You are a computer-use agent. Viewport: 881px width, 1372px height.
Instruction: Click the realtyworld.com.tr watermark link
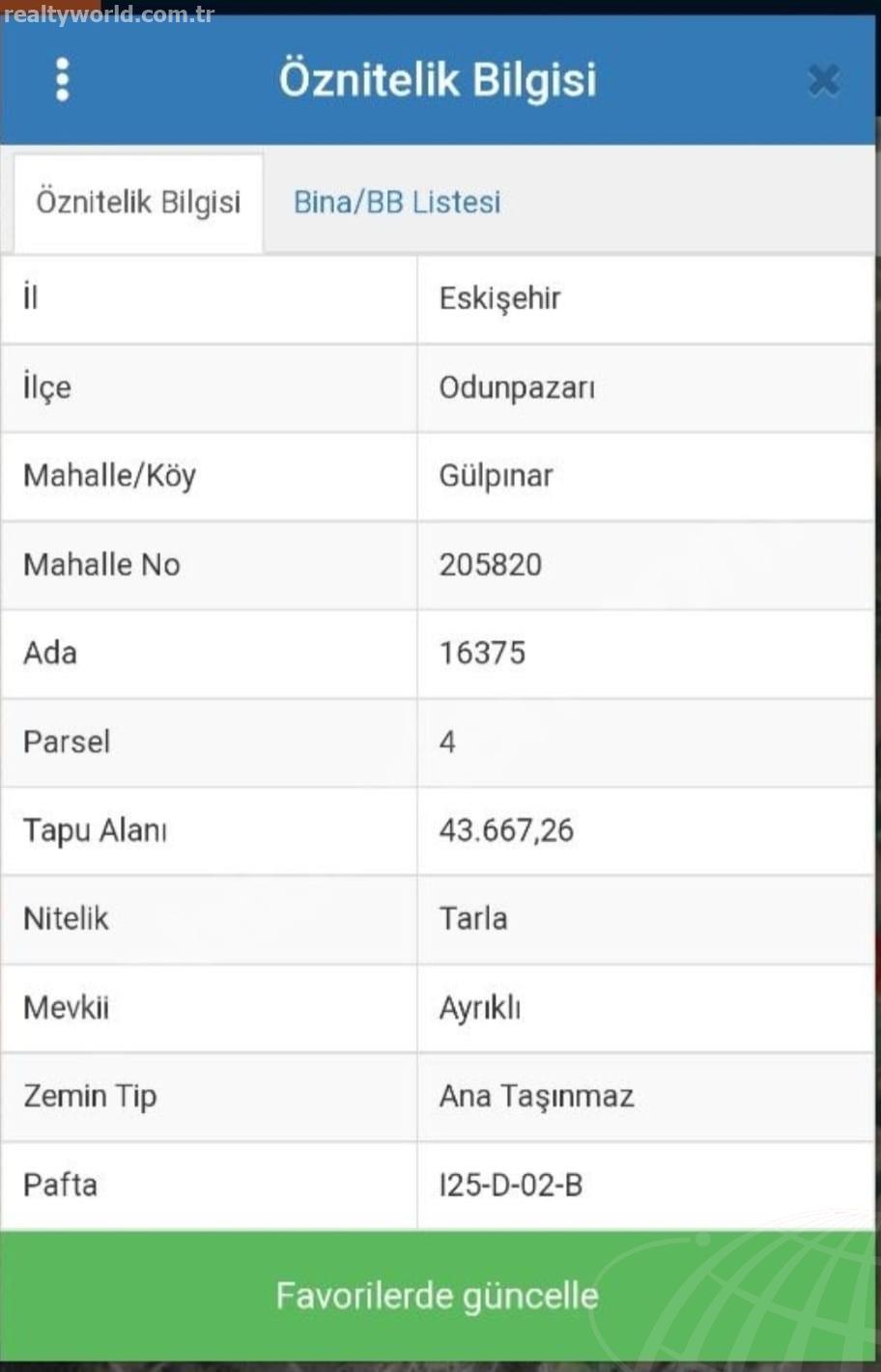(x=108, y=14)
